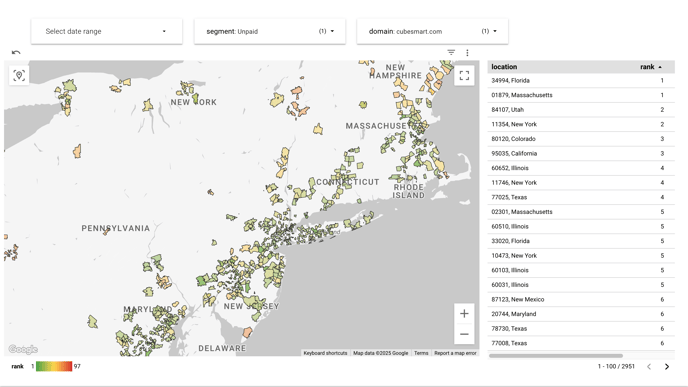688x387 pixels.
Task: Click the rank color gradient legend
Action: coord(54,366)
